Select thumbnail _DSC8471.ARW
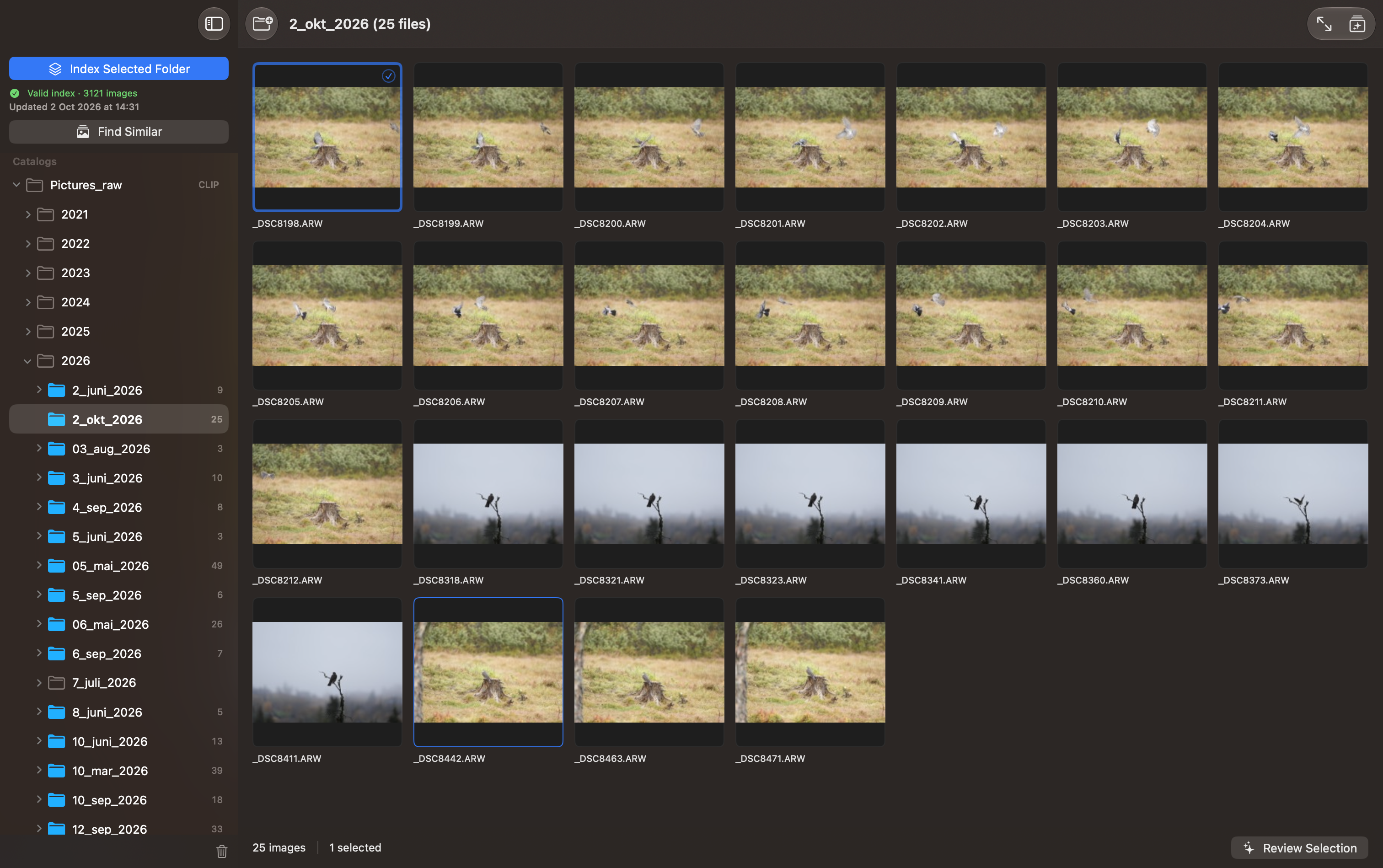 (x=810, y=672)
